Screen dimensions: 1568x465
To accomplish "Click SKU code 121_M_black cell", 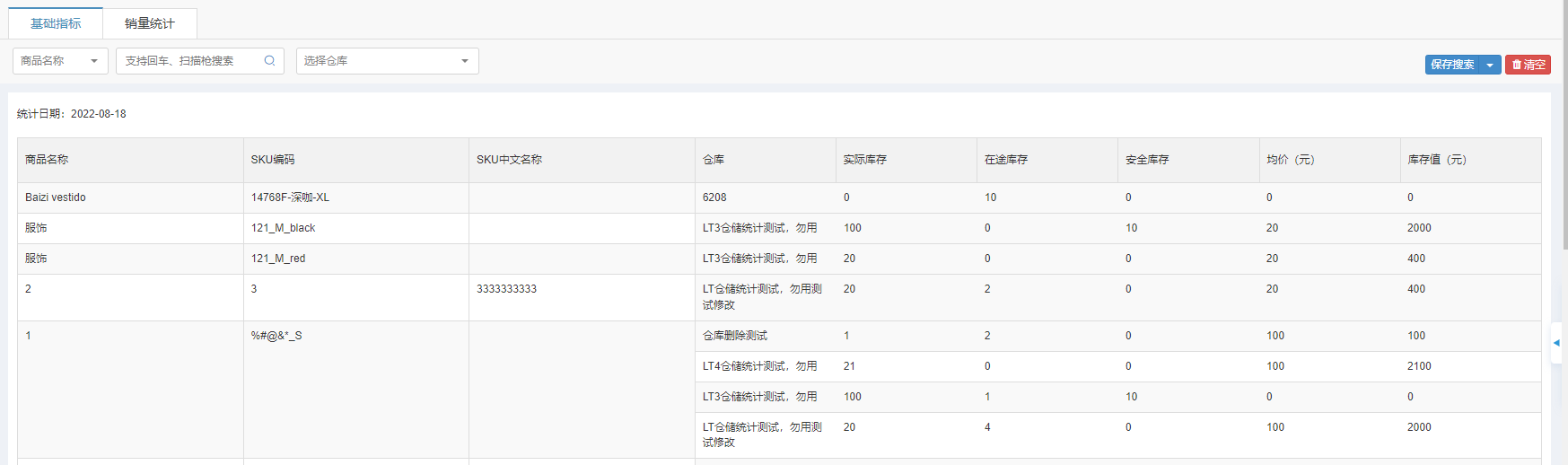I will pos(283,228).
